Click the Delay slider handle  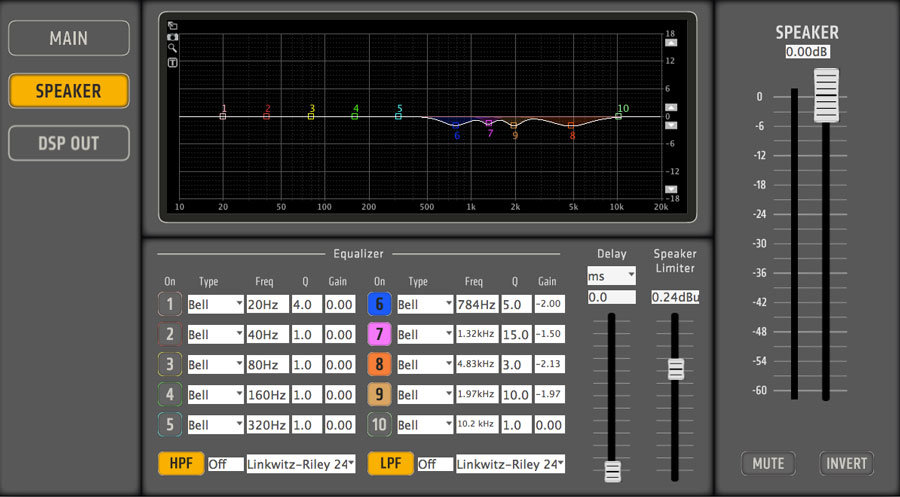[612, 471]
